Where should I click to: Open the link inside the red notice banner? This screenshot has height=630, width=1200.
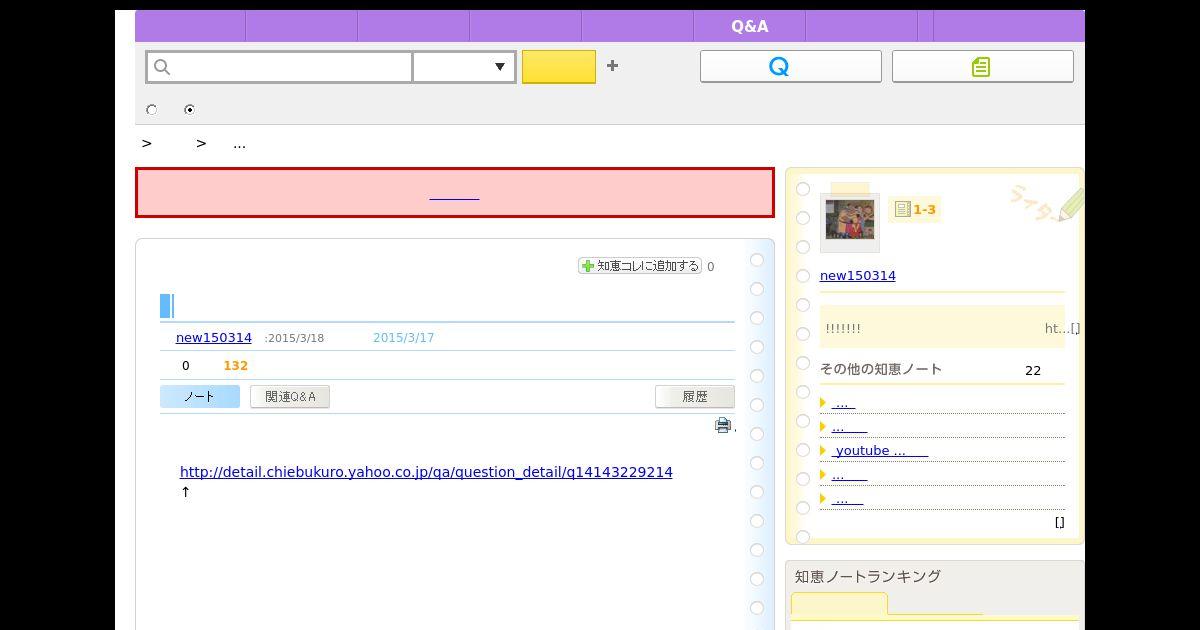coord(454,193)
